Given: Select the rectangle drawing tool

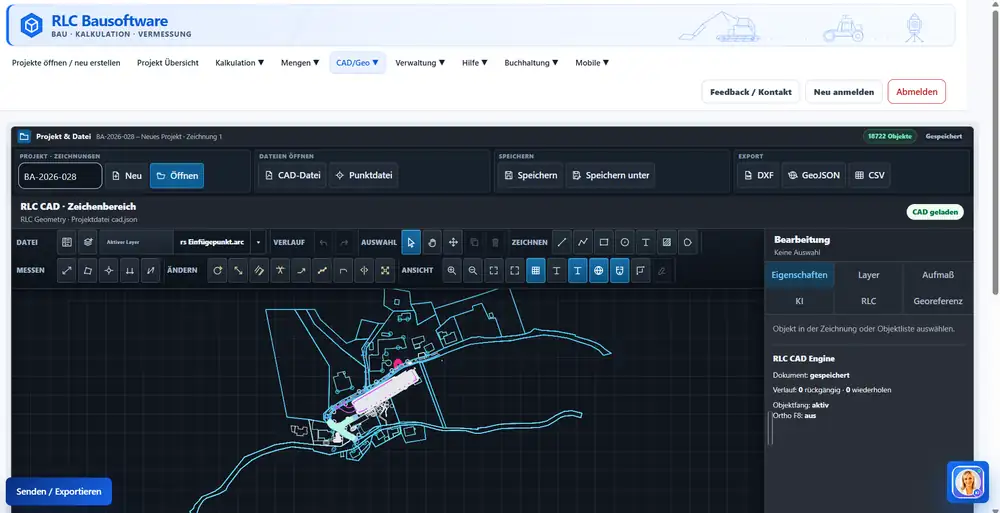Looking at the screenshot, I should (603, 242).
